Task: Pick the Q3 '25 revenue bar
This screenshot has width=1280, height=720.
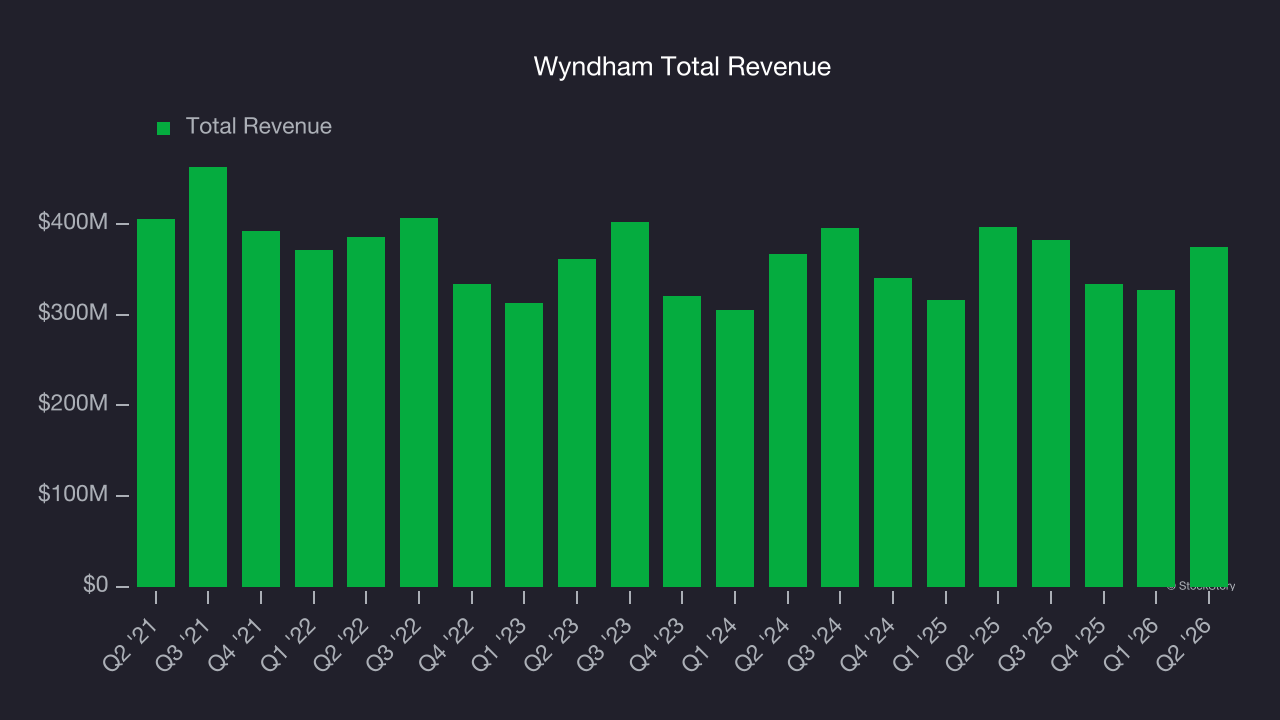Action: [1051, 413]
